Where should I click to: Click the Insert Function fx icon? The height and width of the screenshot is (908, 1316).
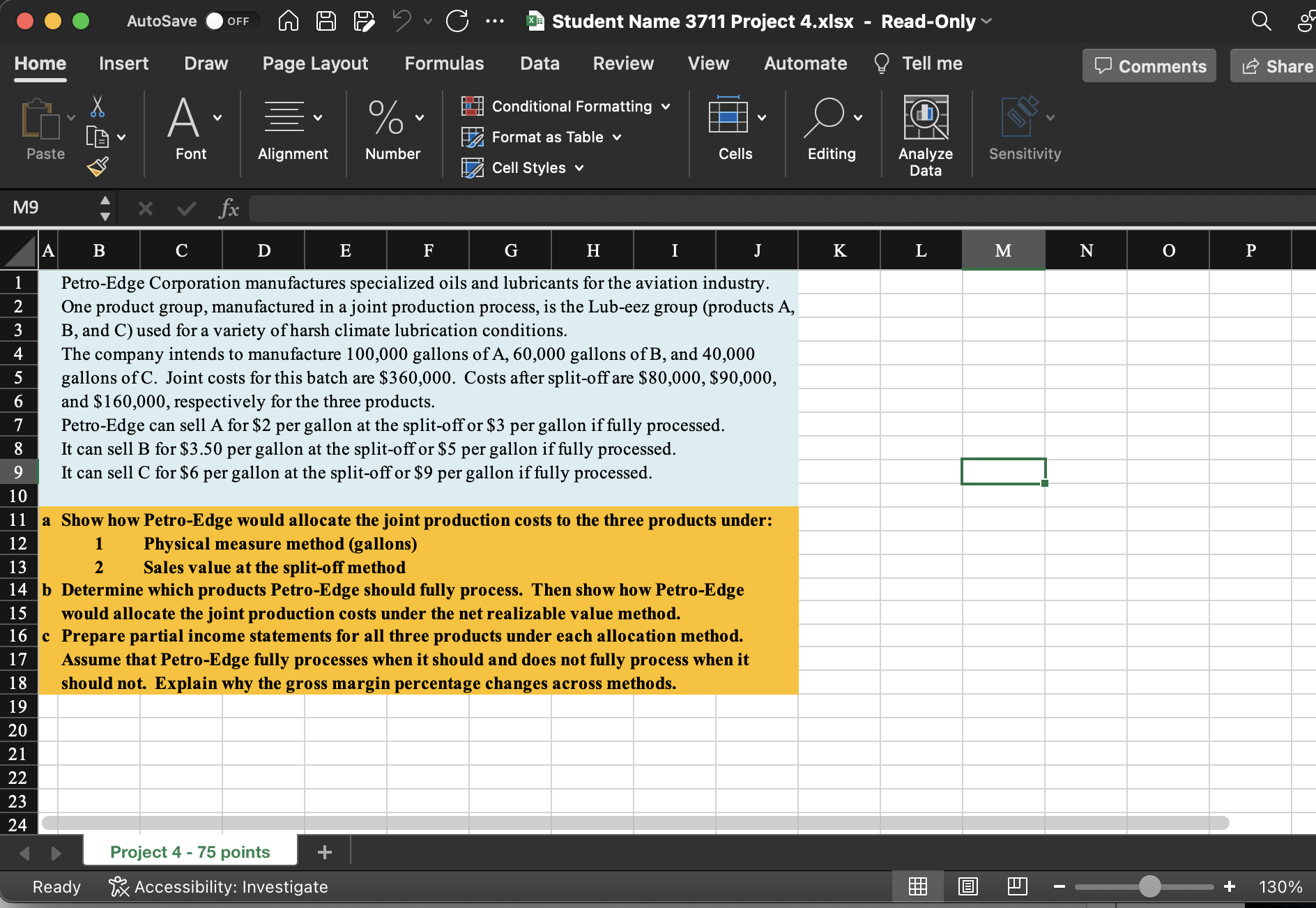click(229, 208)
